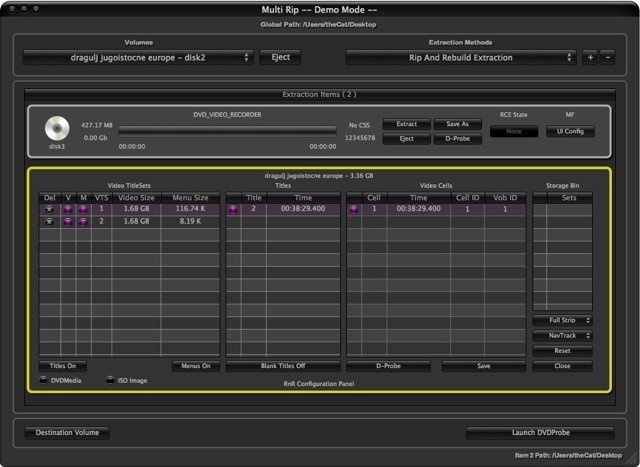This screenshot has height=467, width=640.
Task: Click the Destination Volume button
Action: coord(67,433)
